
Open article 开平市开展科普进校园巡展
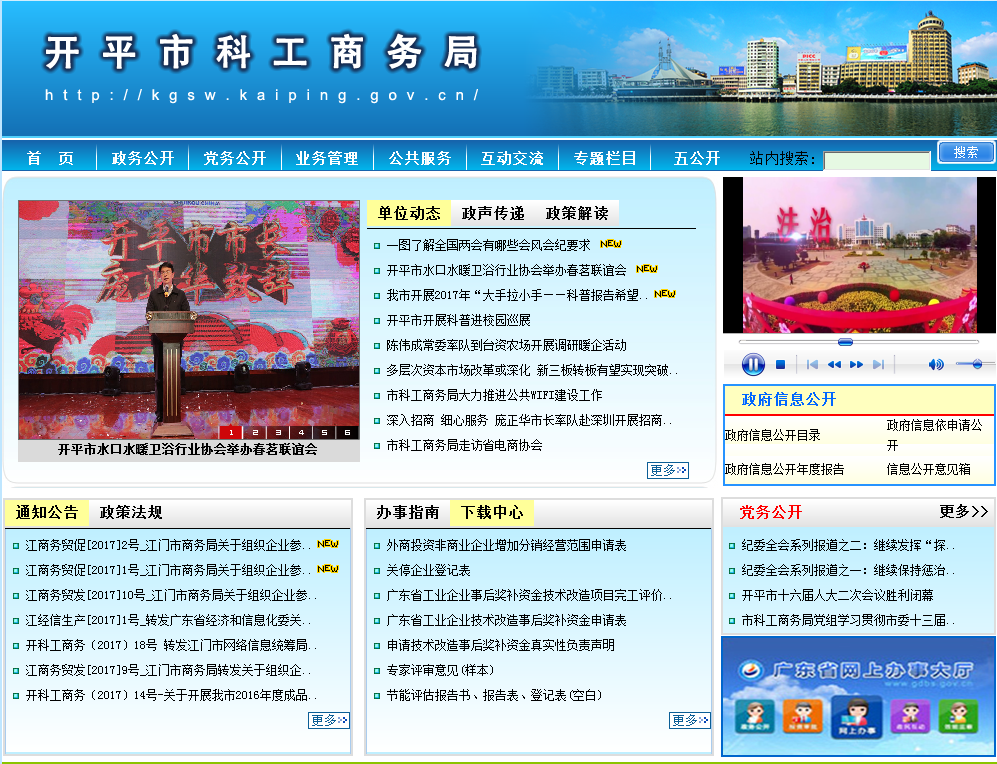[x=458, y=320]
